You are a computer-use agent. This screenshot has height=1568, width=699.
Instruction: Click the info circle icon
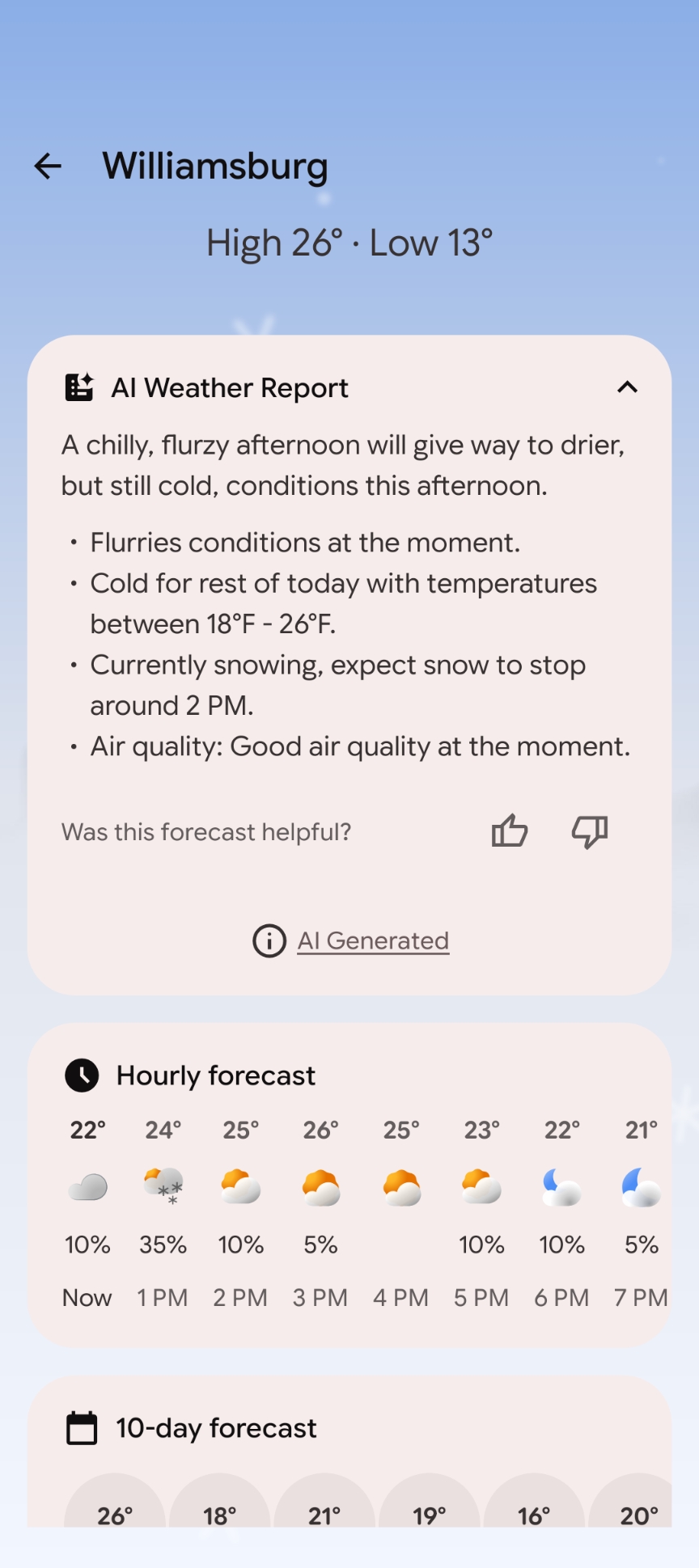tap(269, 940)
